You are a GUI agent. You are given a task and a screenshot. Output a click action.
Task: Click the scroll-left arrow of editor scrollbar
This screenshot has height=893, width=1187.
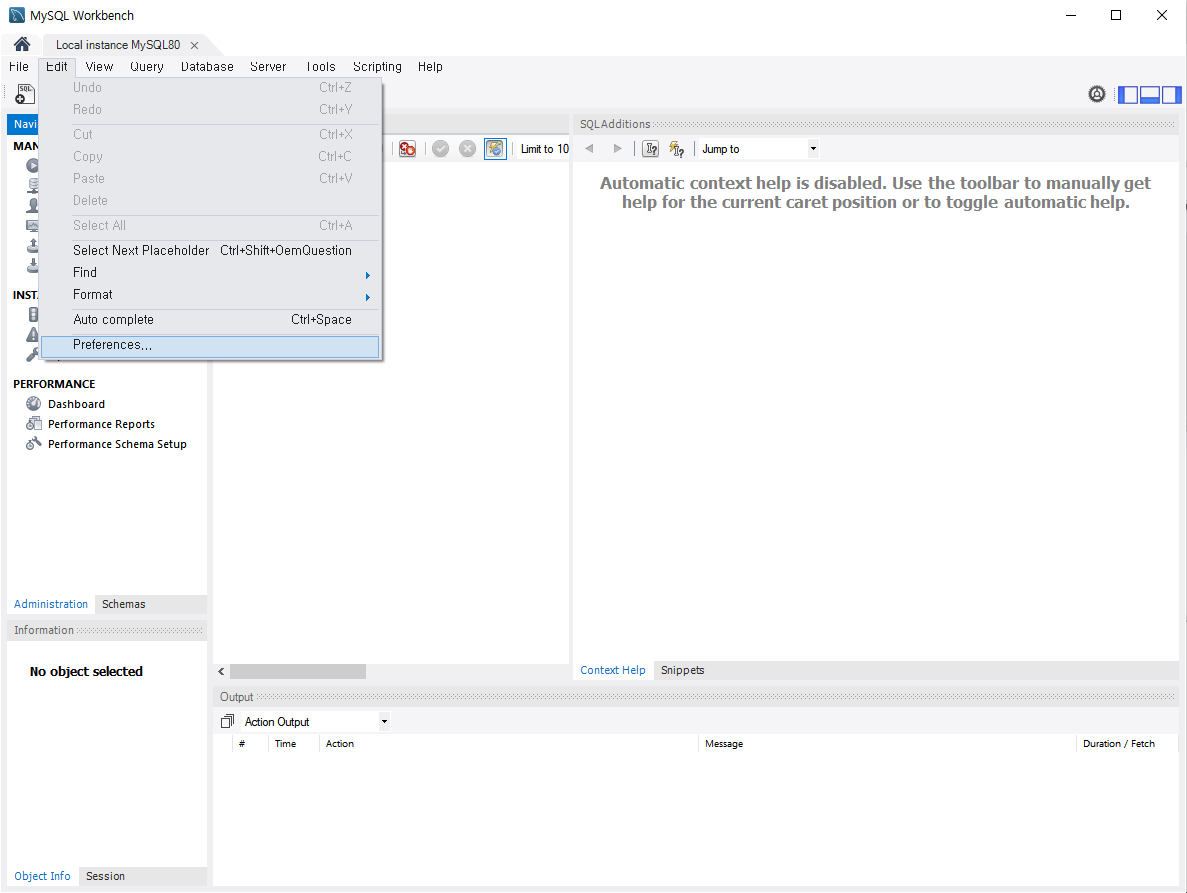point(221,671)
